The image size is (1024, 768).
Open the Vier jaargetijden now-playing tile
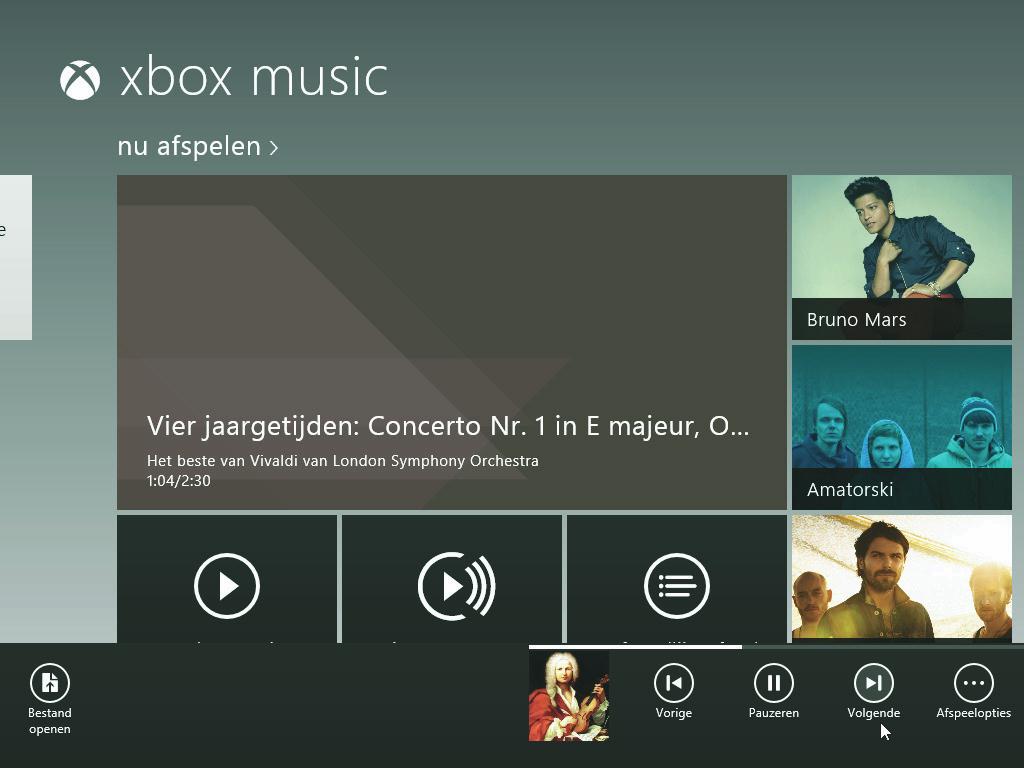tap(452, 342)
